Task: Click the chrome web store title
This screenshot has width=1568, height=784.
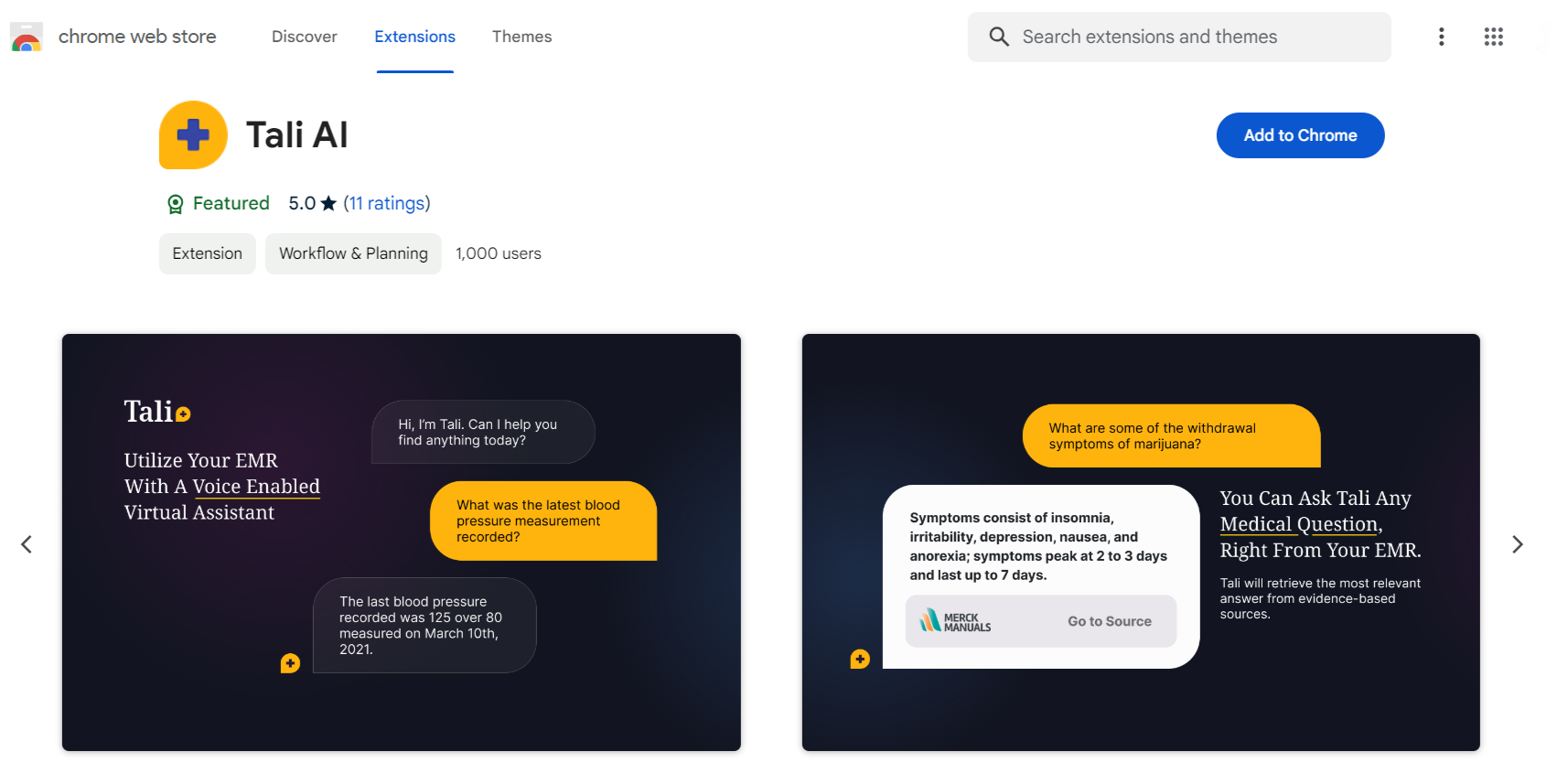Action: (x=137, y=37)
